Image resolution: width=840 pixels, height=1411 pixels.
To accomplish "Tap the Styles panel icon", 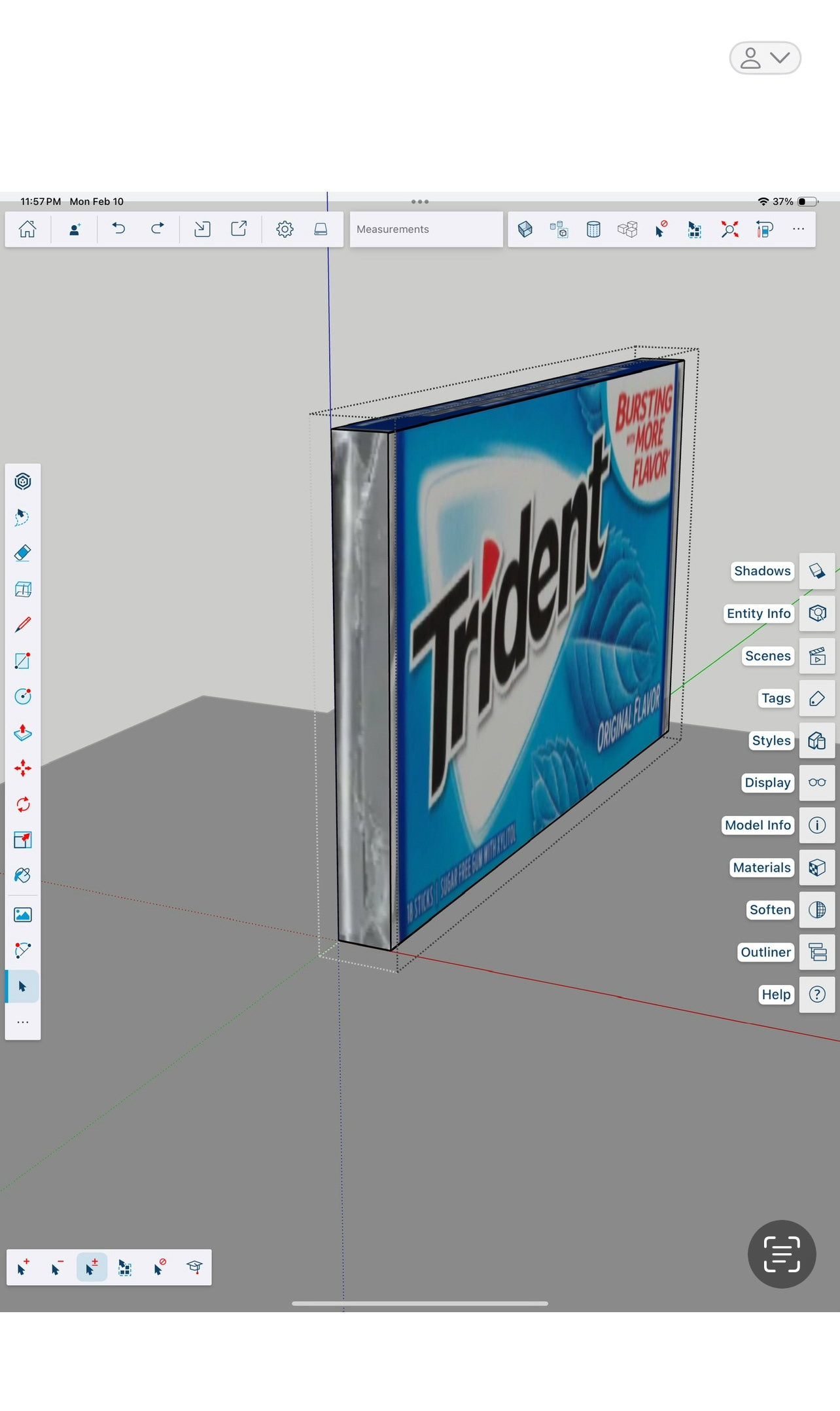I will coord(817,740).
